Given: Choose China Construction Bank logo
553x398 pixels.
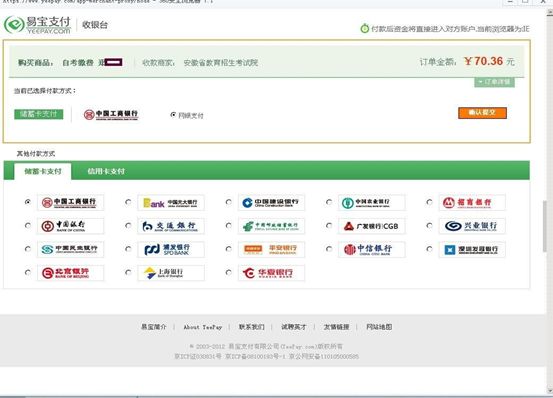Looking at the screenshot, I should [x=271, y=202].
